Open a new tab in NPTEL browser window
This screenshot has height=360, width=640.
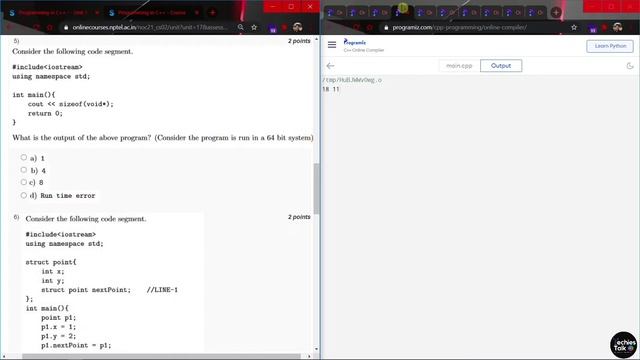[212, 13]
